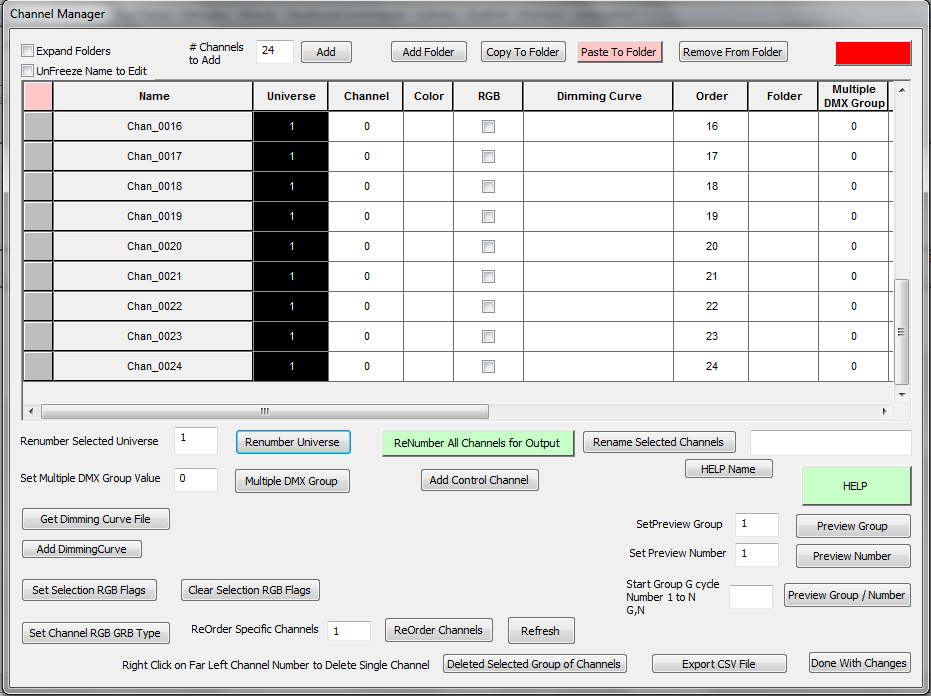Click the red color swatch at top right
This screenshot has width=931, height=696.
pyautogui.click(x=872, y=53)
